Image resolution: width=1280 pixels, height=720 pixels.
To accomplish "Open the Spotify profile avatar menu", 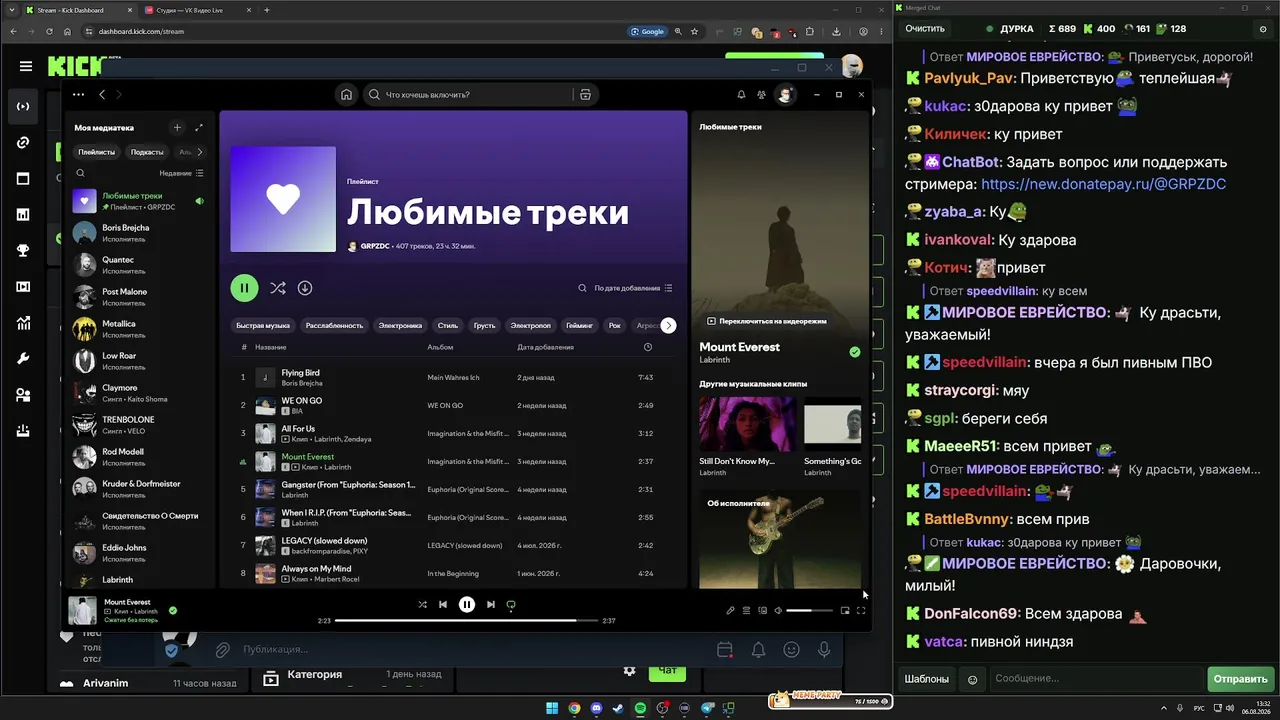I will click(x=785, y=95).
